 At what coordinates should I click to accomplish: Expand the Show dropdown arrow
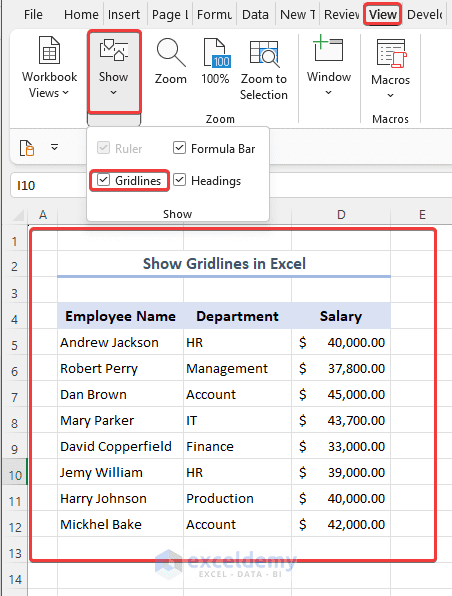pyautogui.click(x=113, y=92)
